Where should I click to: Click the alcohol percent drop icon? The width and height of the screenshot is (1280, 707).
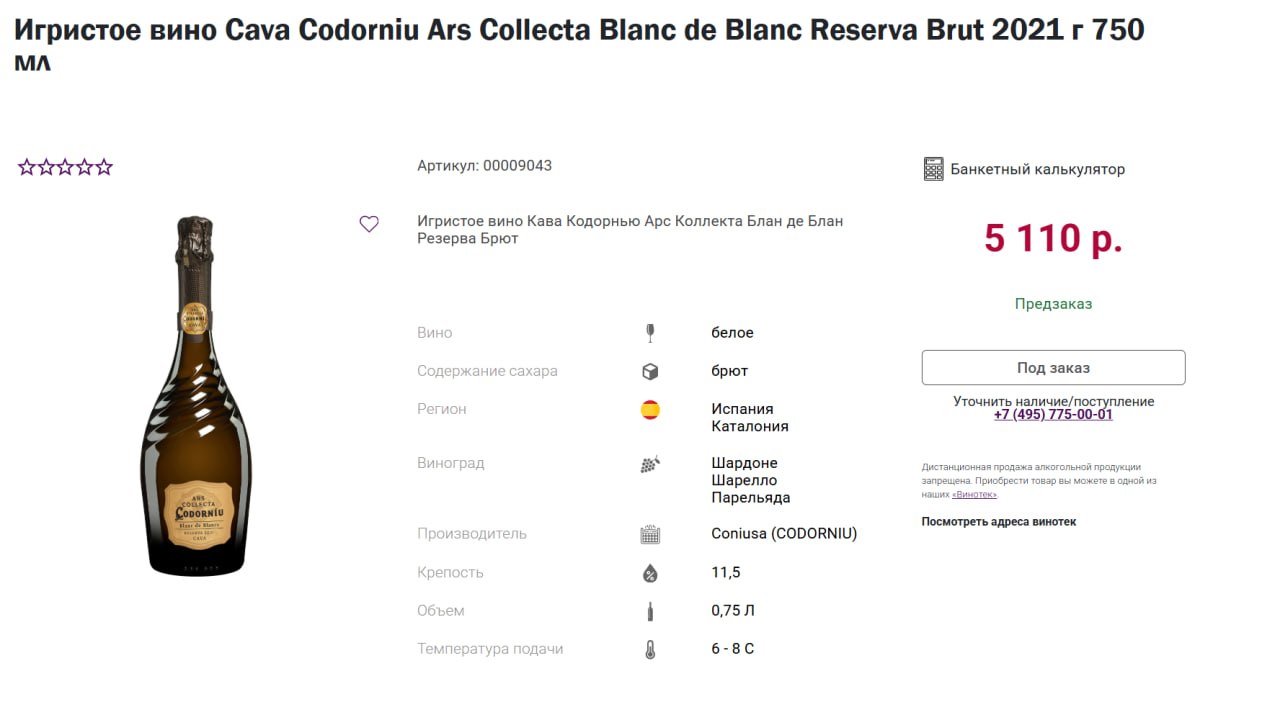(x=650, y=573)
